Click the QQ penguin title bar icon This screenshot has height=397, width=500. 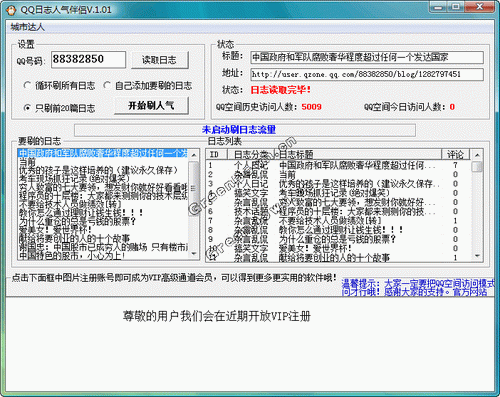(x=11, y=10)
